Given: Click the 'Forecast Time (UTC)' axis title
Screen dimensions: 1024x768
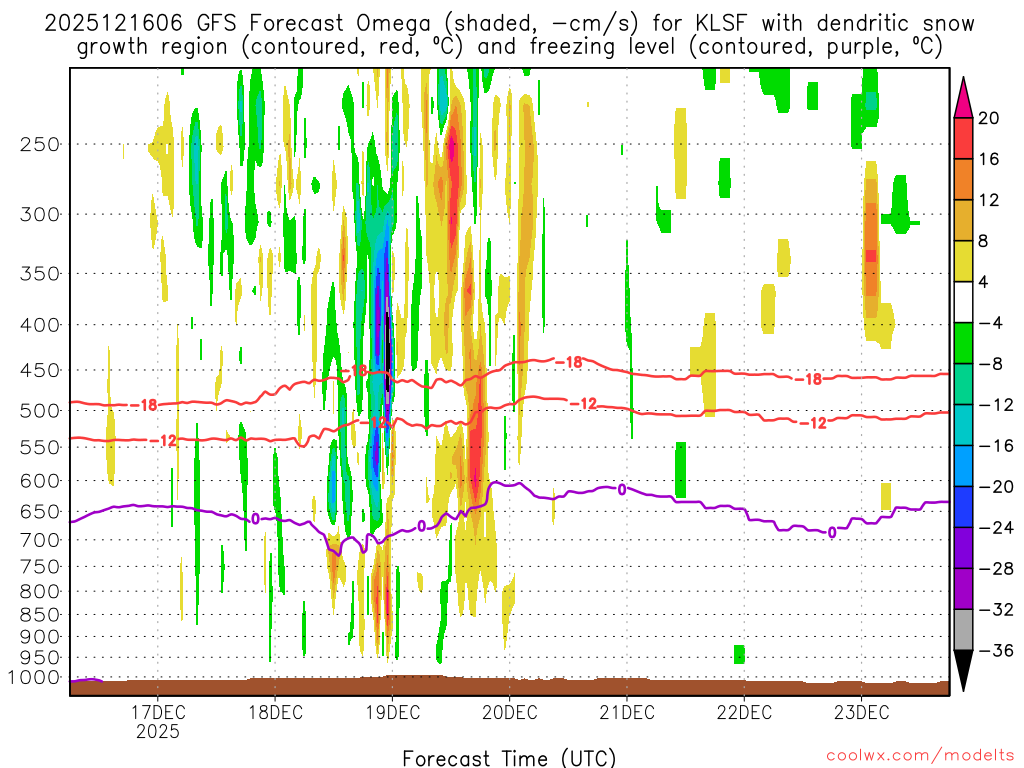Looking at the screenshot, I should [509, 758].
